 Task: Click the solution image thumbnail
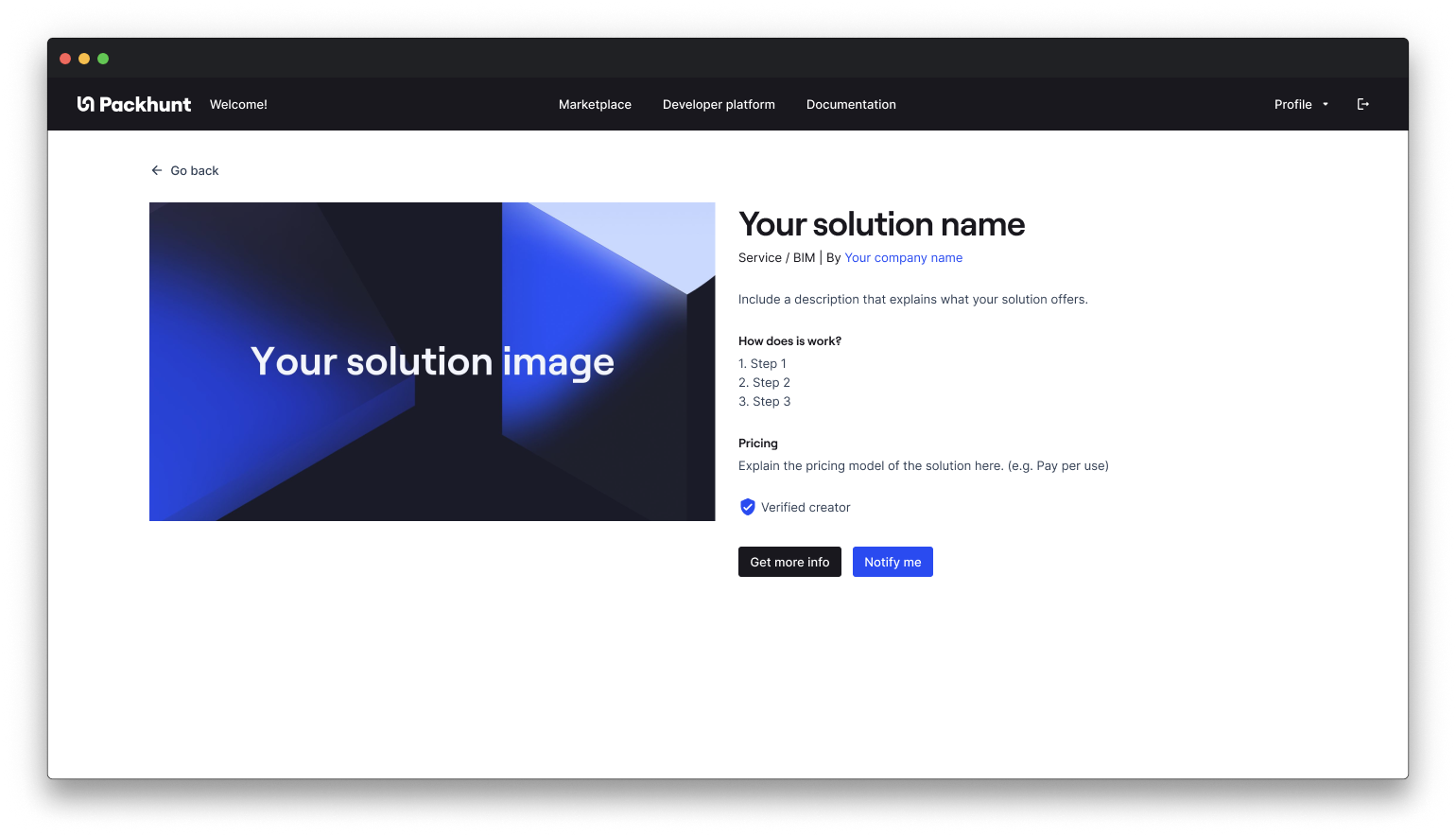[432, 361]
